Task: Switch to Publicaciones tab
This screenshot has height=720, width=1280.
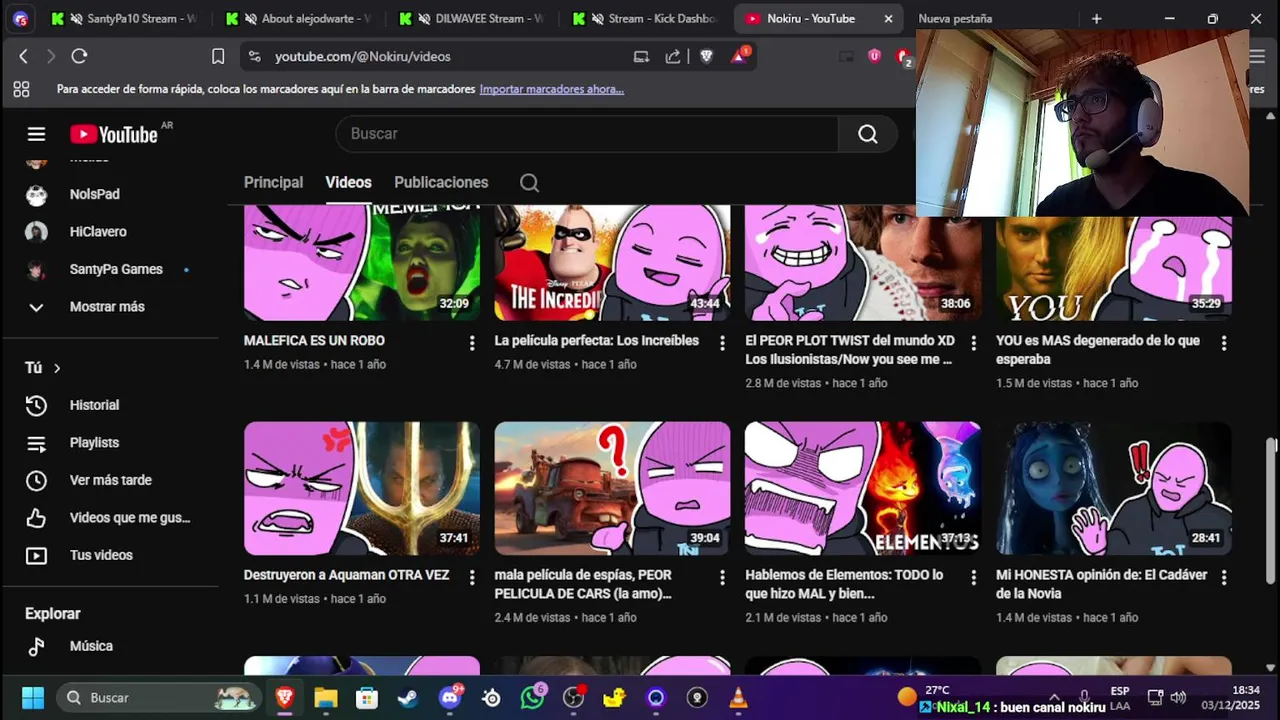Action: [x=441, y=182]
